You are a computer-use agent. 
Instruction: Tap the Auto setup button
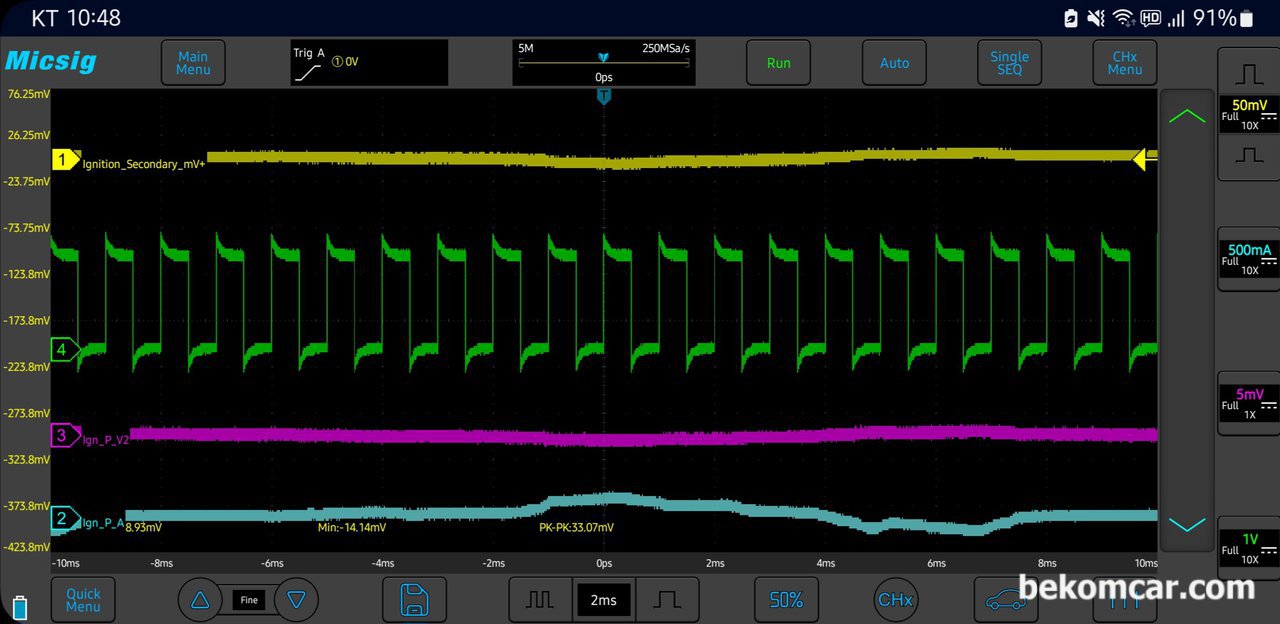click(x=894, y=63)
